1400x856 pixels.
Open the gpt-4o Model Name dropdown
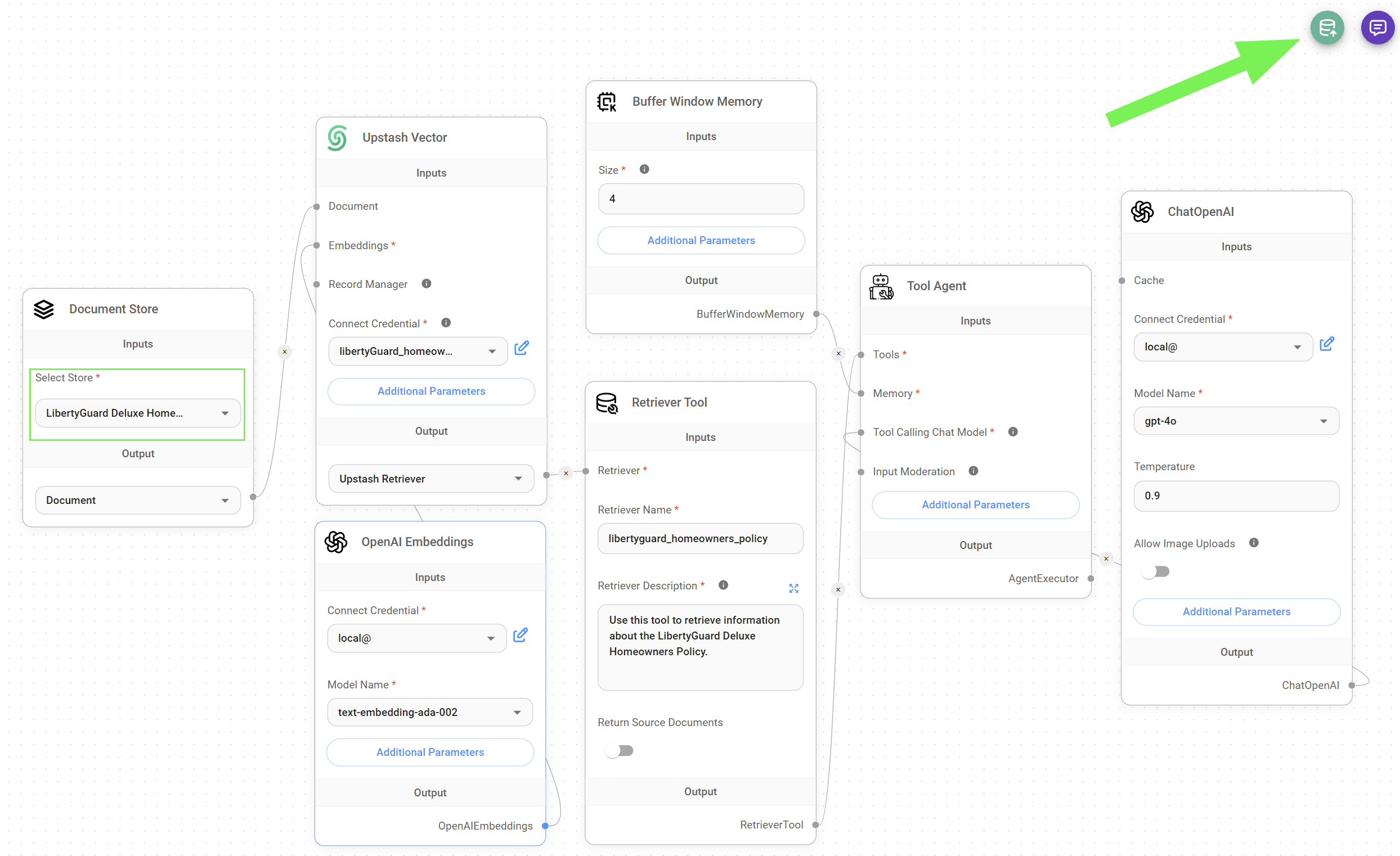1236,421
